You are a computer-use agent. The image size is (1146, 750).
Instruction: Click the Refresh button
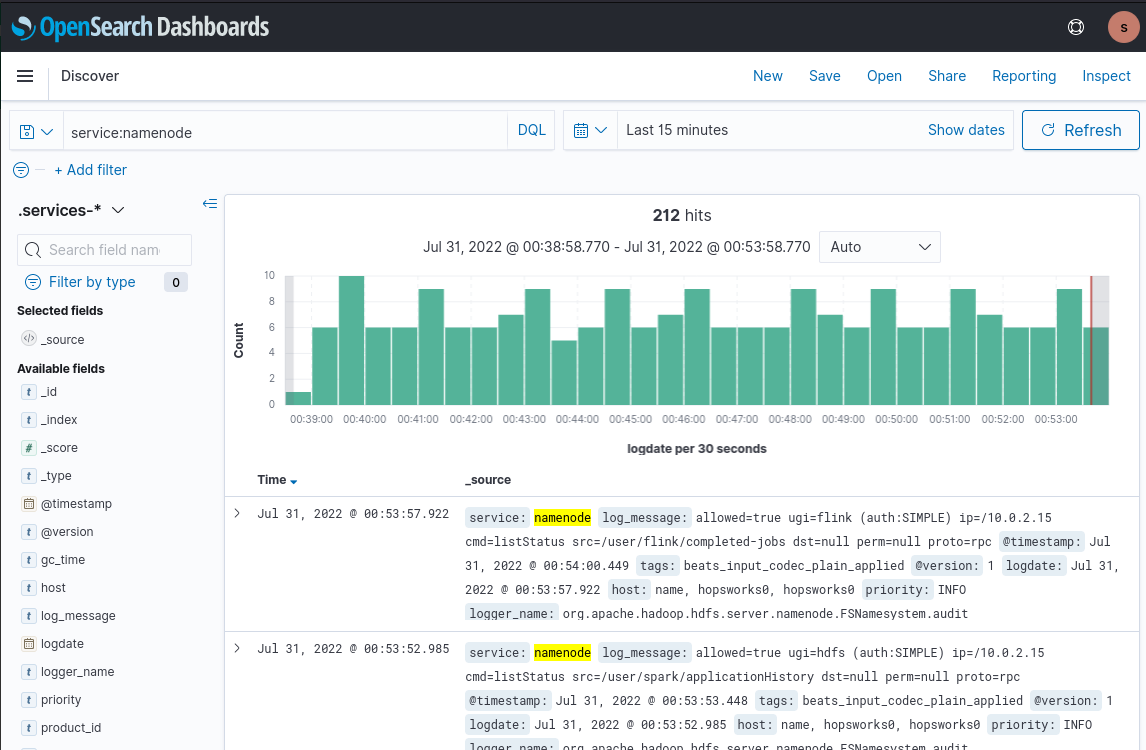(1081, 129)
